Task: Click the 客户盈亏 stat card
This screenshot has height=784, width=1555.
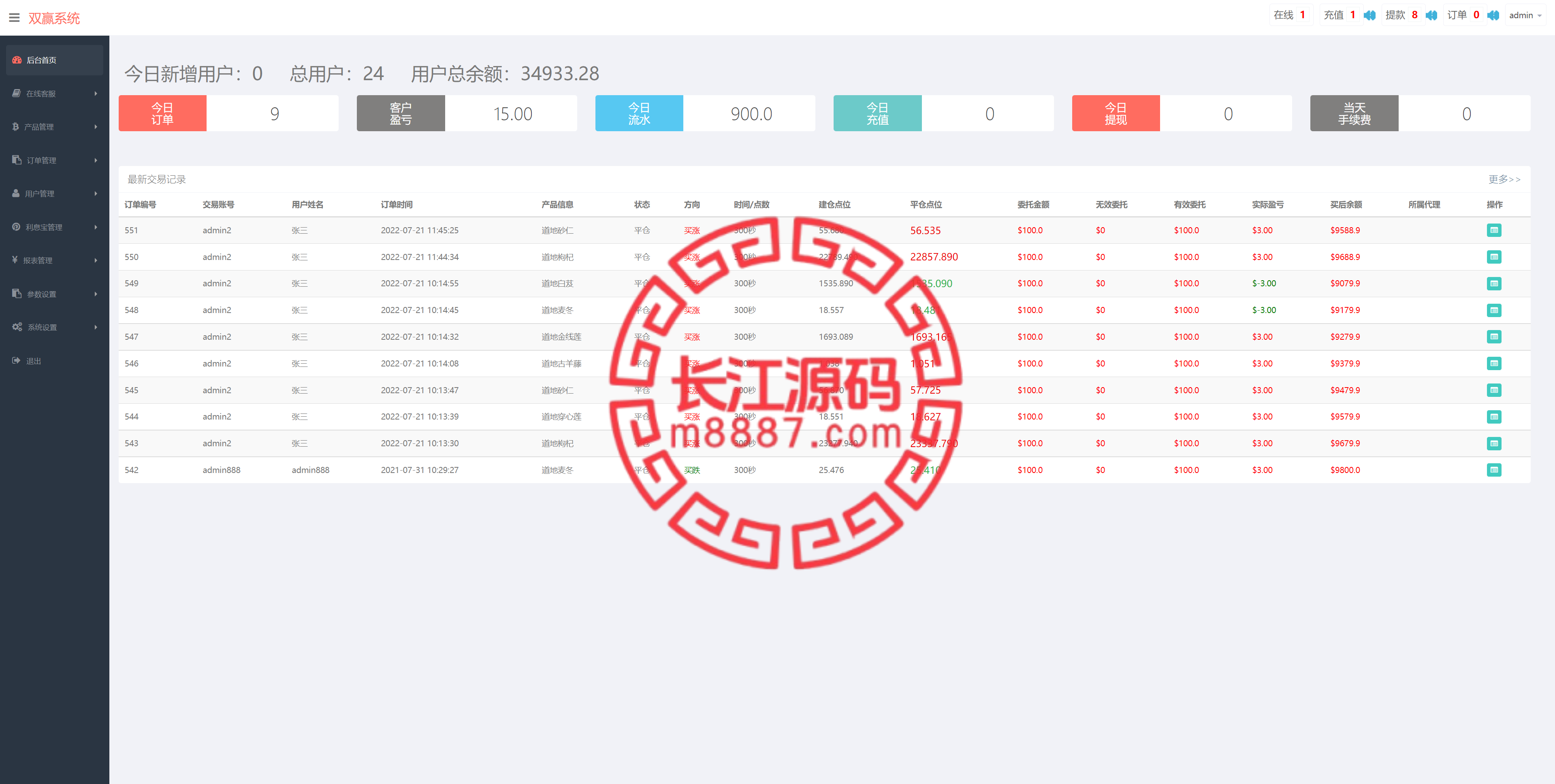Action: [467, 113]
